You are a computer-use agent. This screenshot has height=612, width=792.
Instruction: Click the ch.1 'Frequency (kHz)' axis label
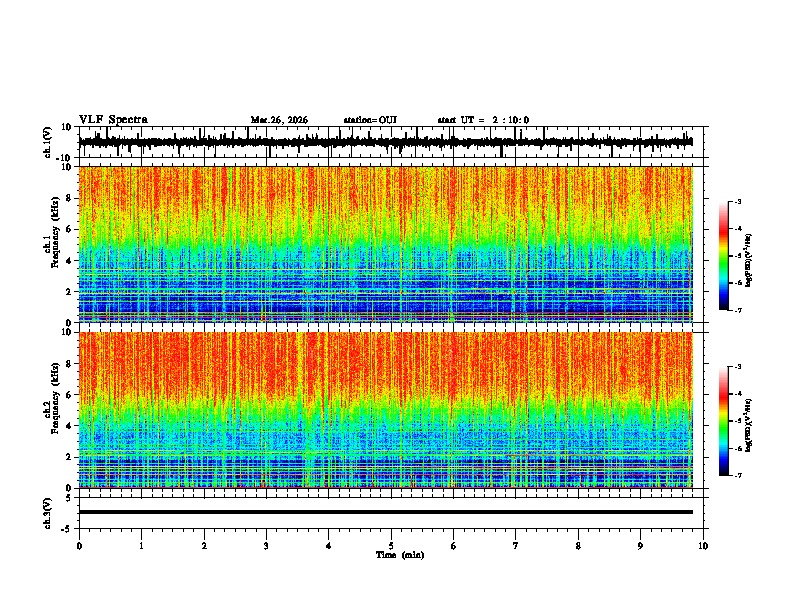pos(55,232)
